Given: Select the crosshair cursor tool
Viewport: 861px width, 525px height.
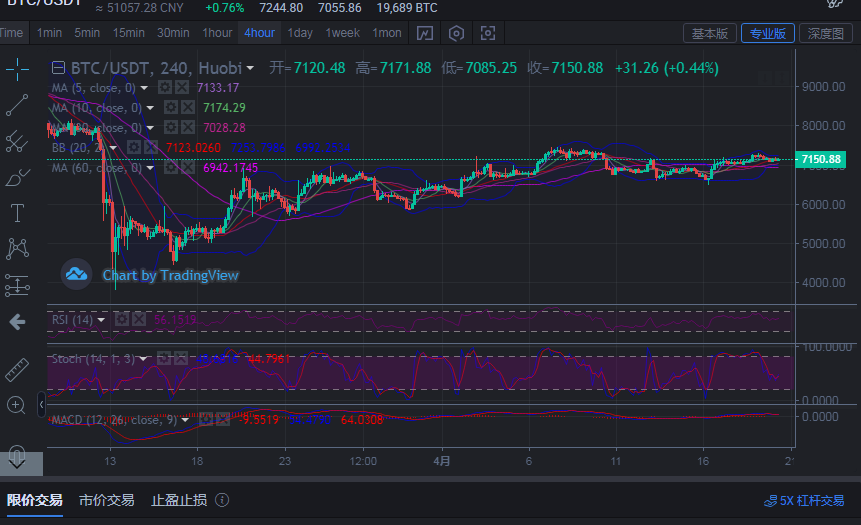Looking at the screenshot, I should (x=18, y=69).
